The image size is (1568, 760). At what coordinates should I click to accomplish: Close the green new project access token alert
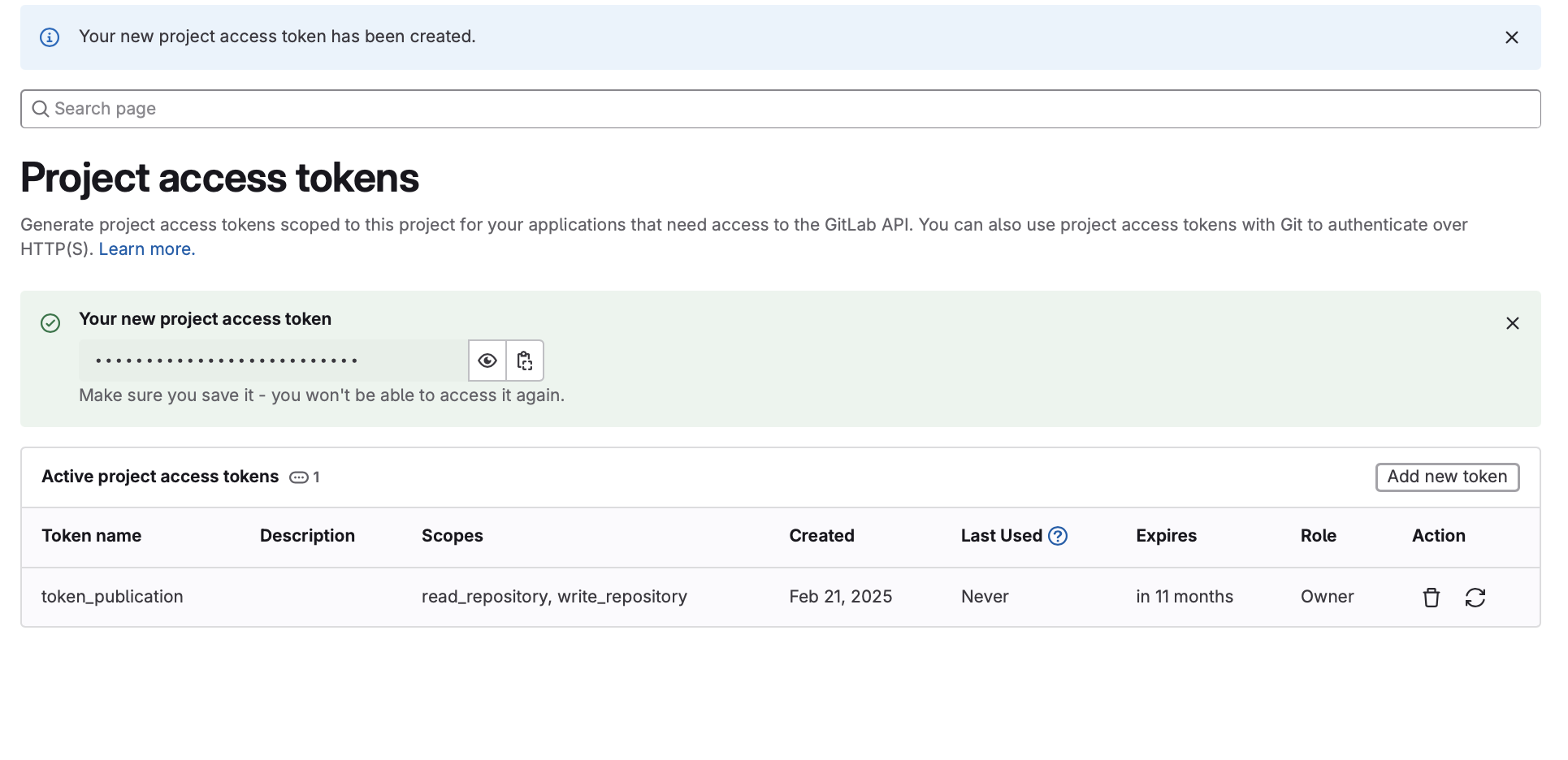pos(1512,323)
